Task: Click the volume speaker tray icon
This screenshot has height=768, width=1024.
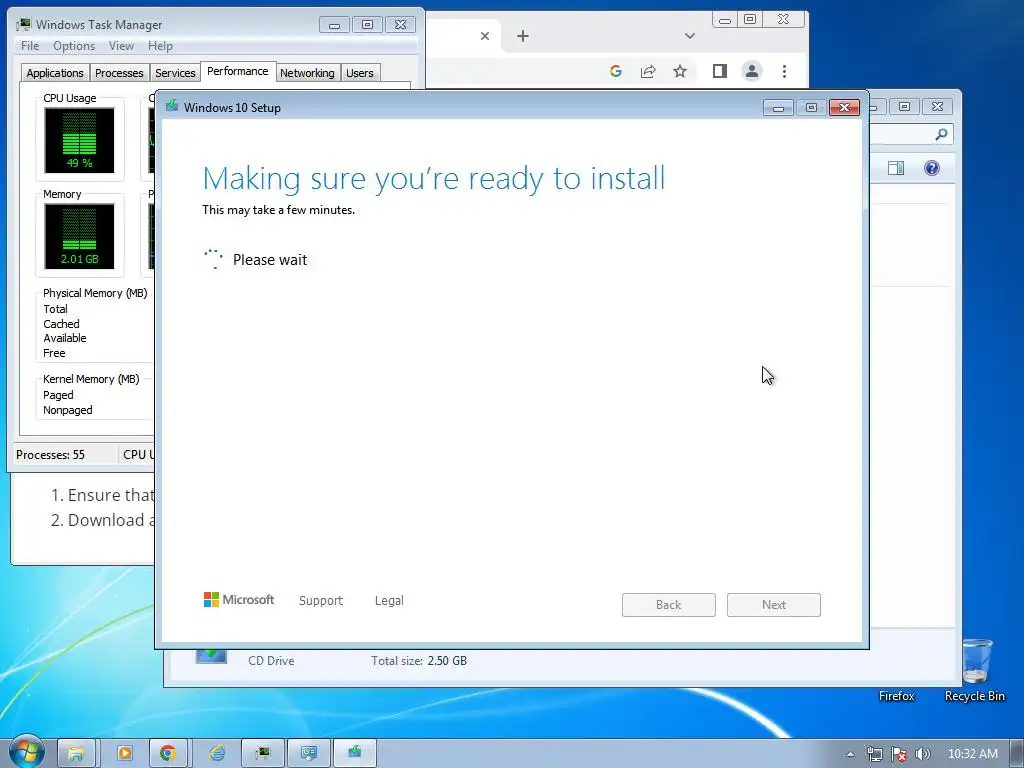Action: pyautogui.click(x=923, y=754)
